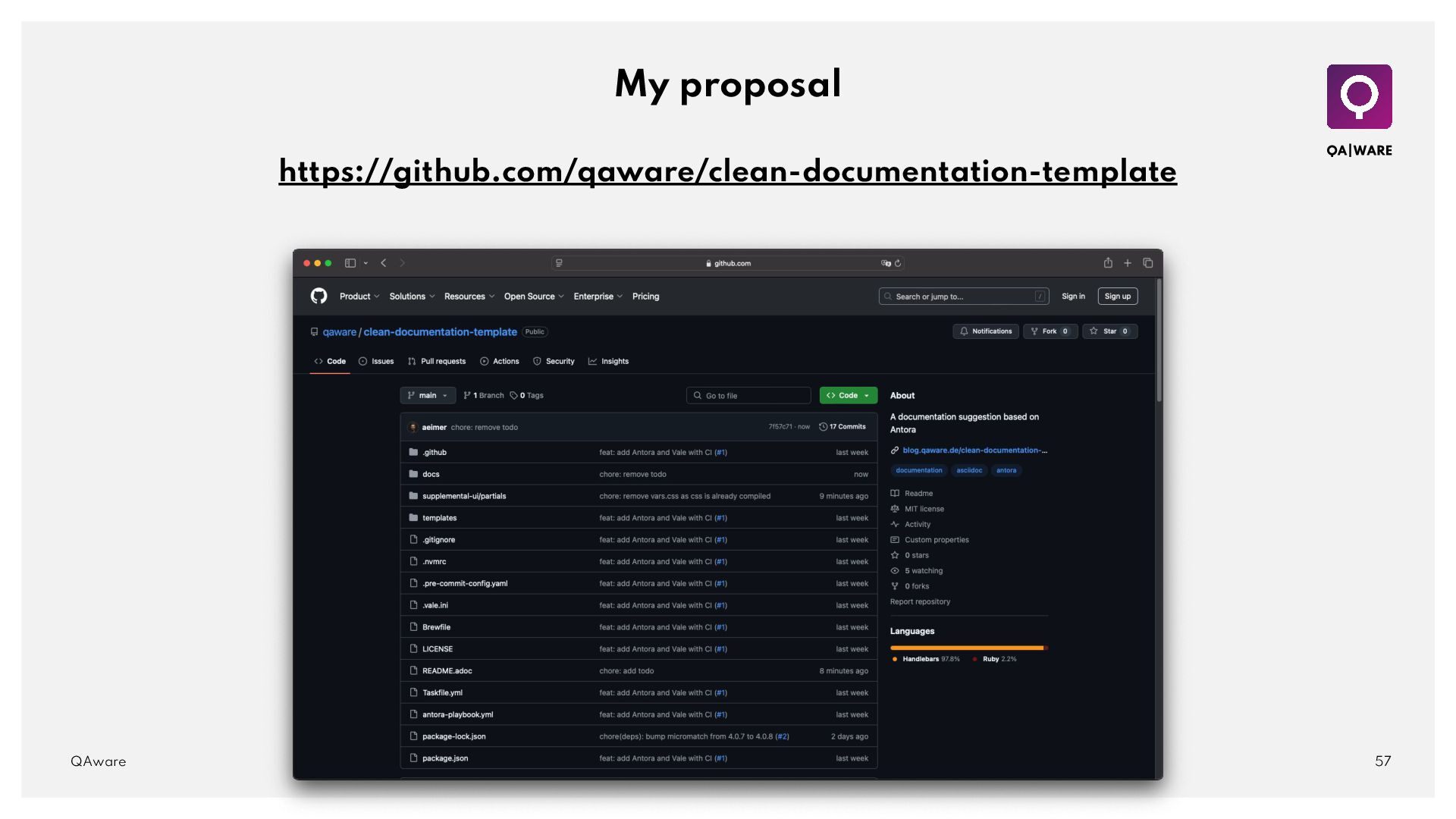Click the GitHub Octocat logo
Viewport: 1456px width, 819px height.
point(318,296)
